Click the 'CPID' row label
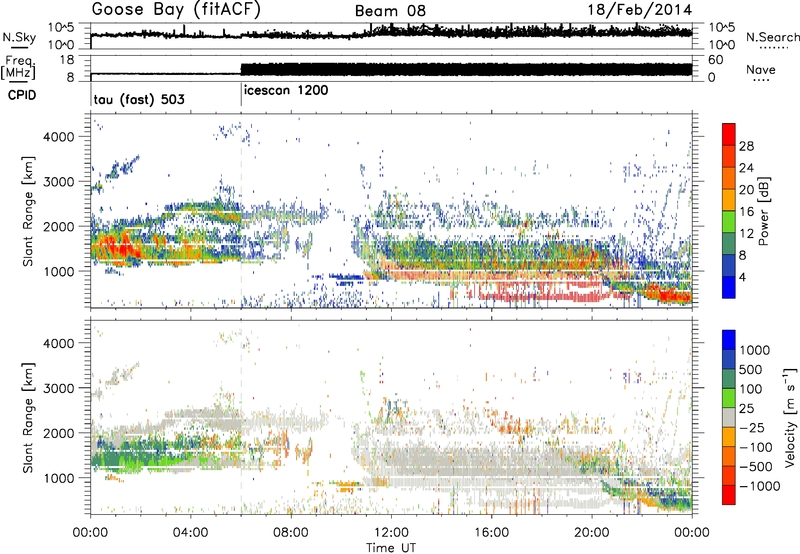The image size is (800, 554). [22, 95]
